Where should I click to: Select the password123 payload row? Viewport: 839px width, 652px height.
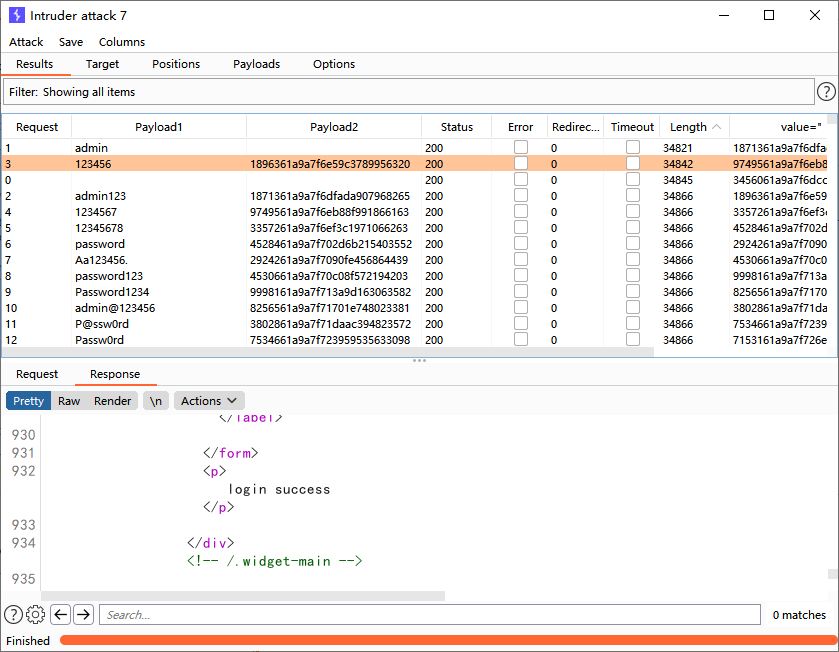(415, 276)
